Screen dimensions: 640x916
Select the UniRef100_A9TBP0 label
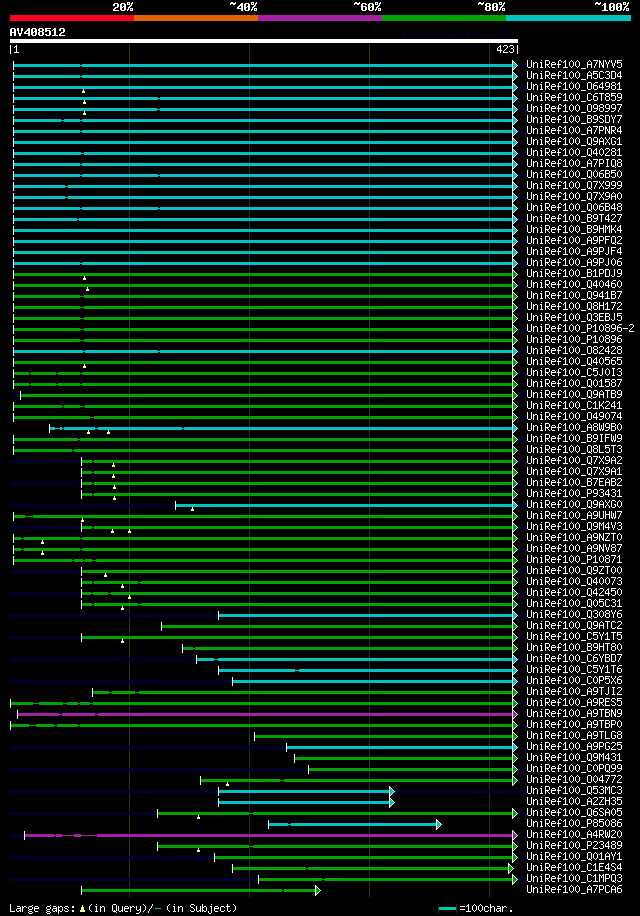(574, 724)
